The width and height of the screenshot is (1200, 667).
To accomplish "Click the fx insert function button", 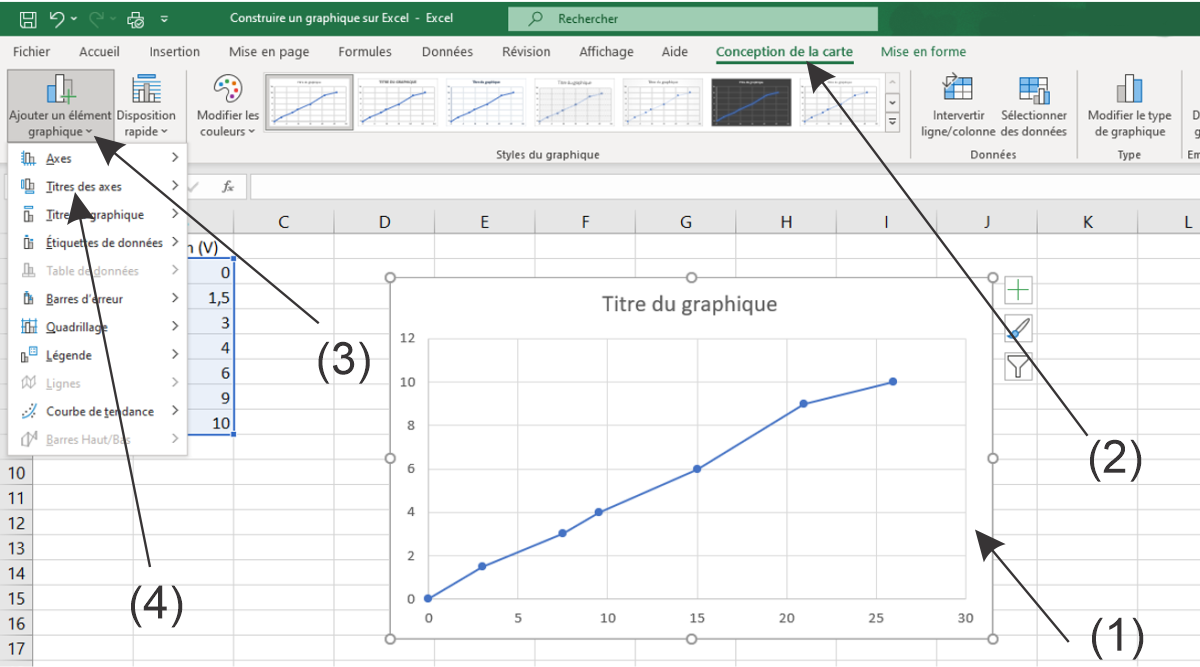I will click(228, 187).
